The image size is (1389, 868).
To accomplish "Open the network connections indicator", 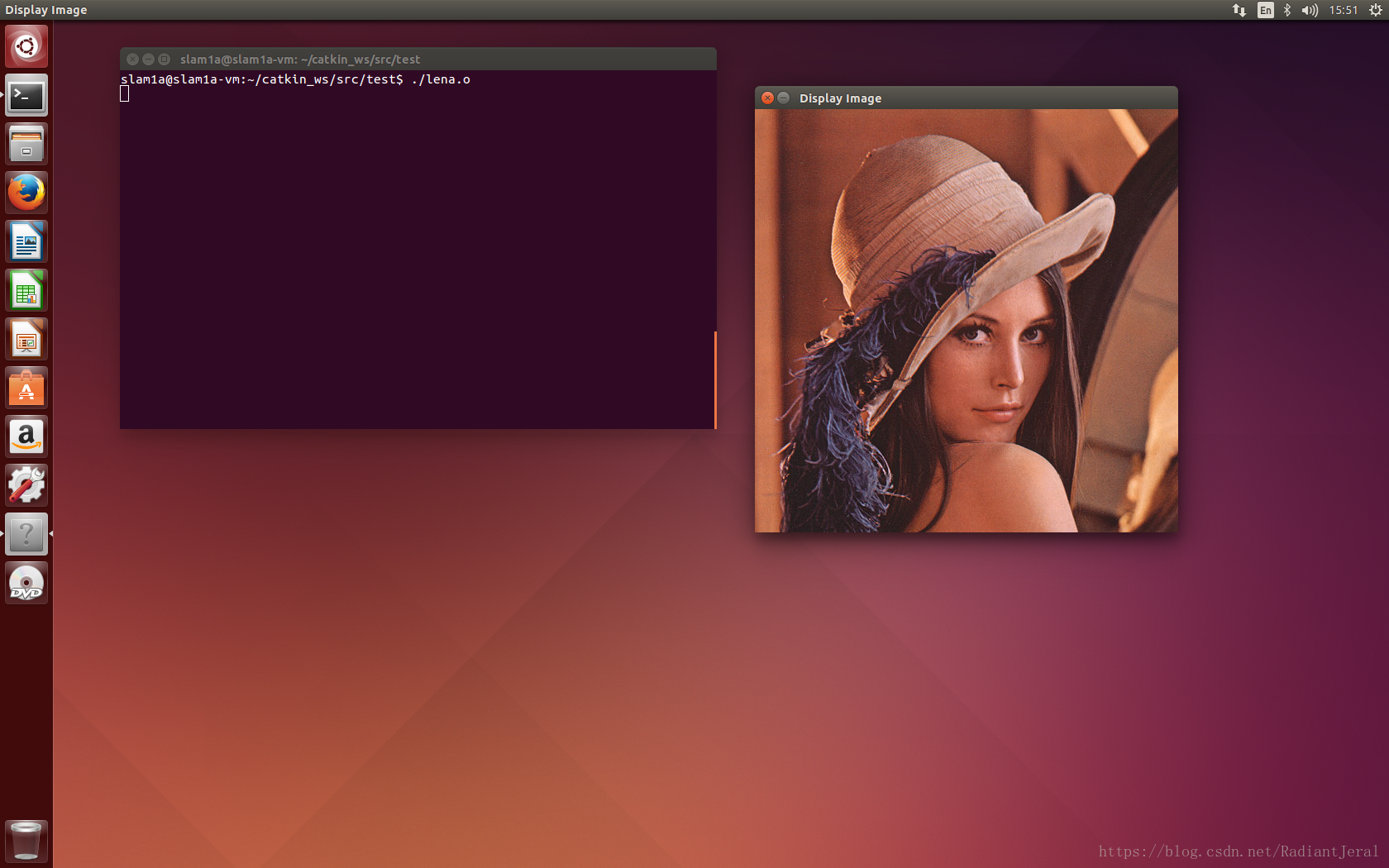I will click(x=1239, y=10).
